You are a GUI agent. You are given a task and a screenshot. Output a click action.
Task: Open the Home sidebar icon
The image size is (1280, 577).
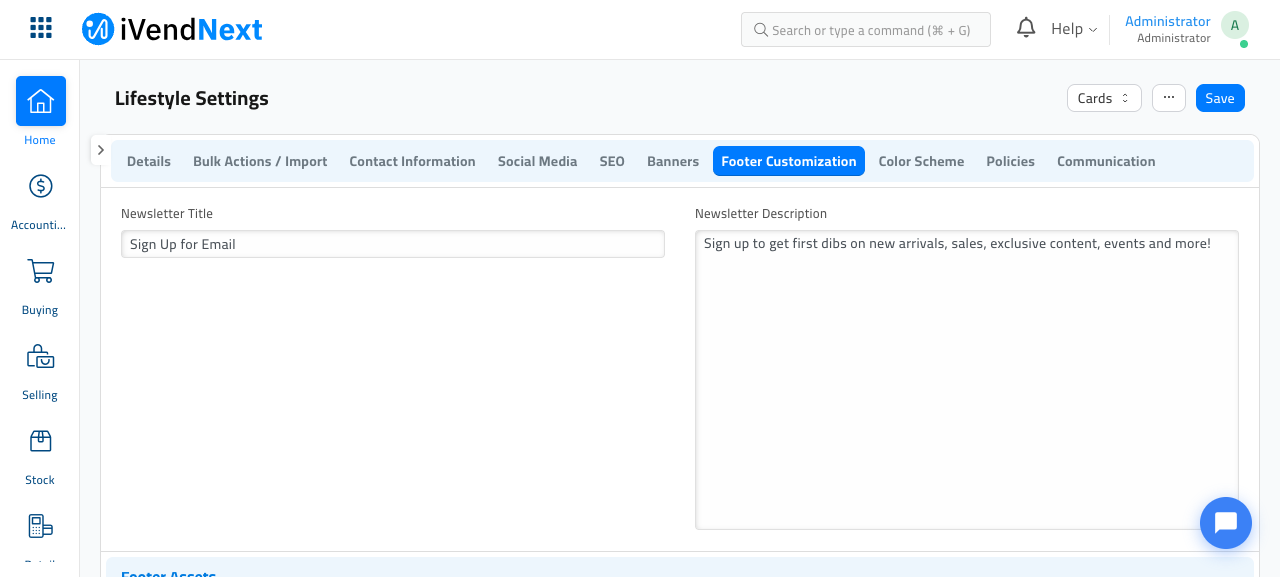[x=41, y=101]
